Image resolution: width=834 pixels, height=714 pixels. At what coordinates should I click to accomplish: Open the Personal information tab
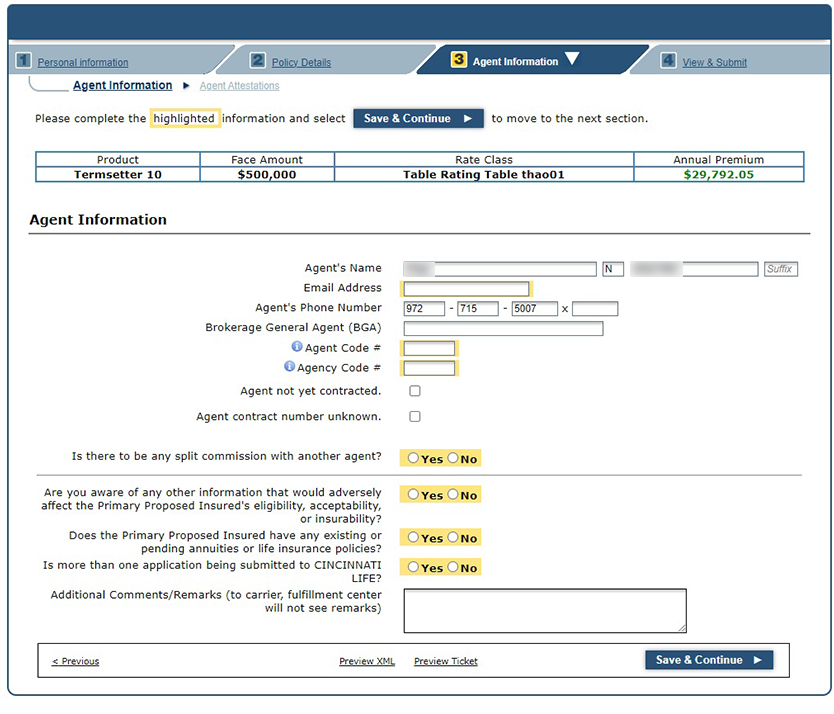pos(83,62)
